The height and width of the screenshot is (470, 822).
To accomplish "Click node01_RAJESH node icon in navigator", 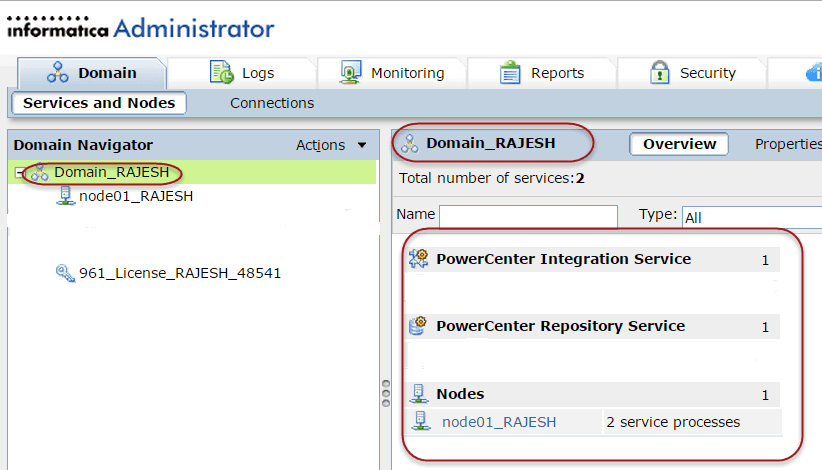I will point(65,196).
